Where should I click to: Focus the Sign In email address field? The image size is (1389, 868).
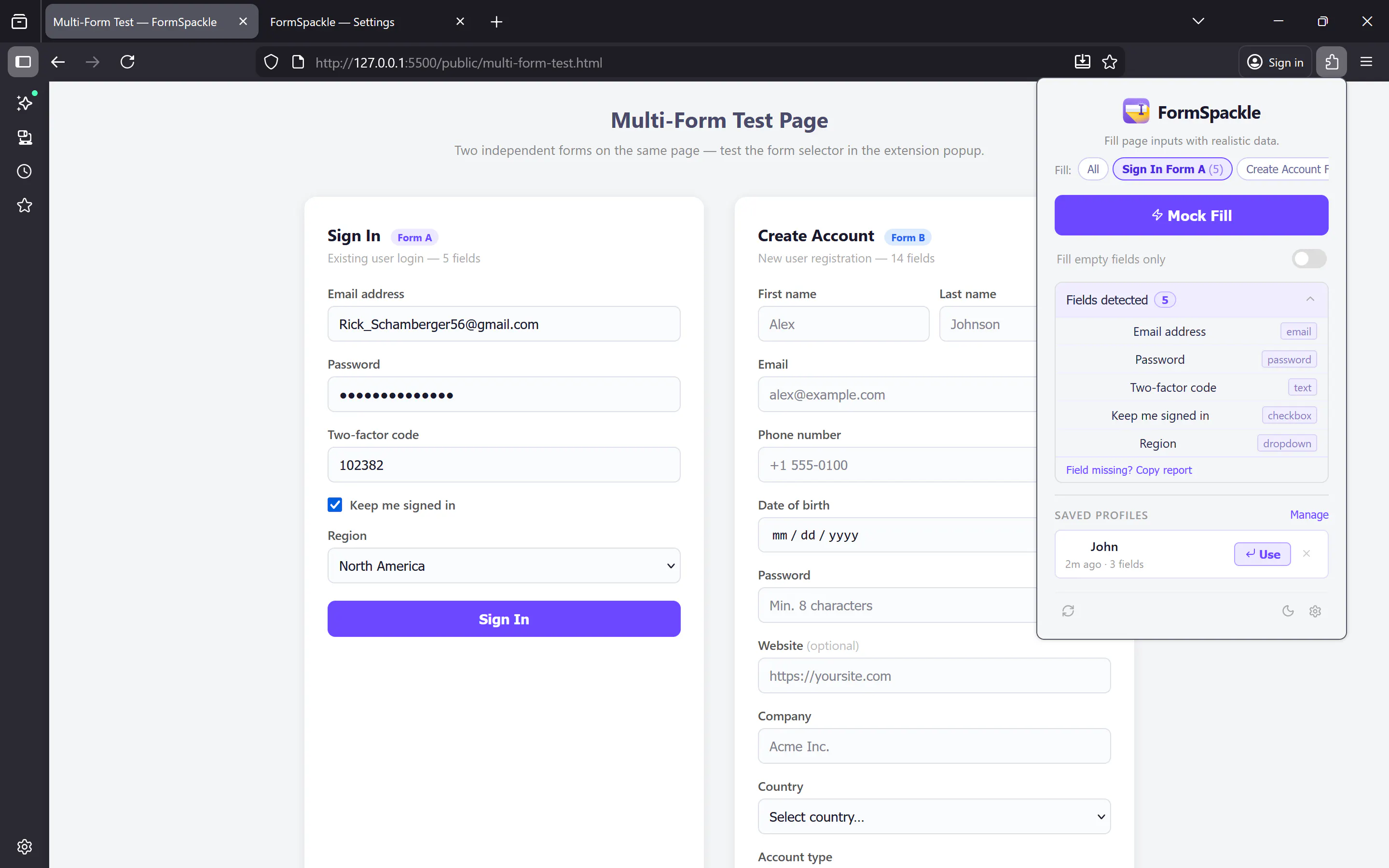pyautogui.click(x=504, y=324)
